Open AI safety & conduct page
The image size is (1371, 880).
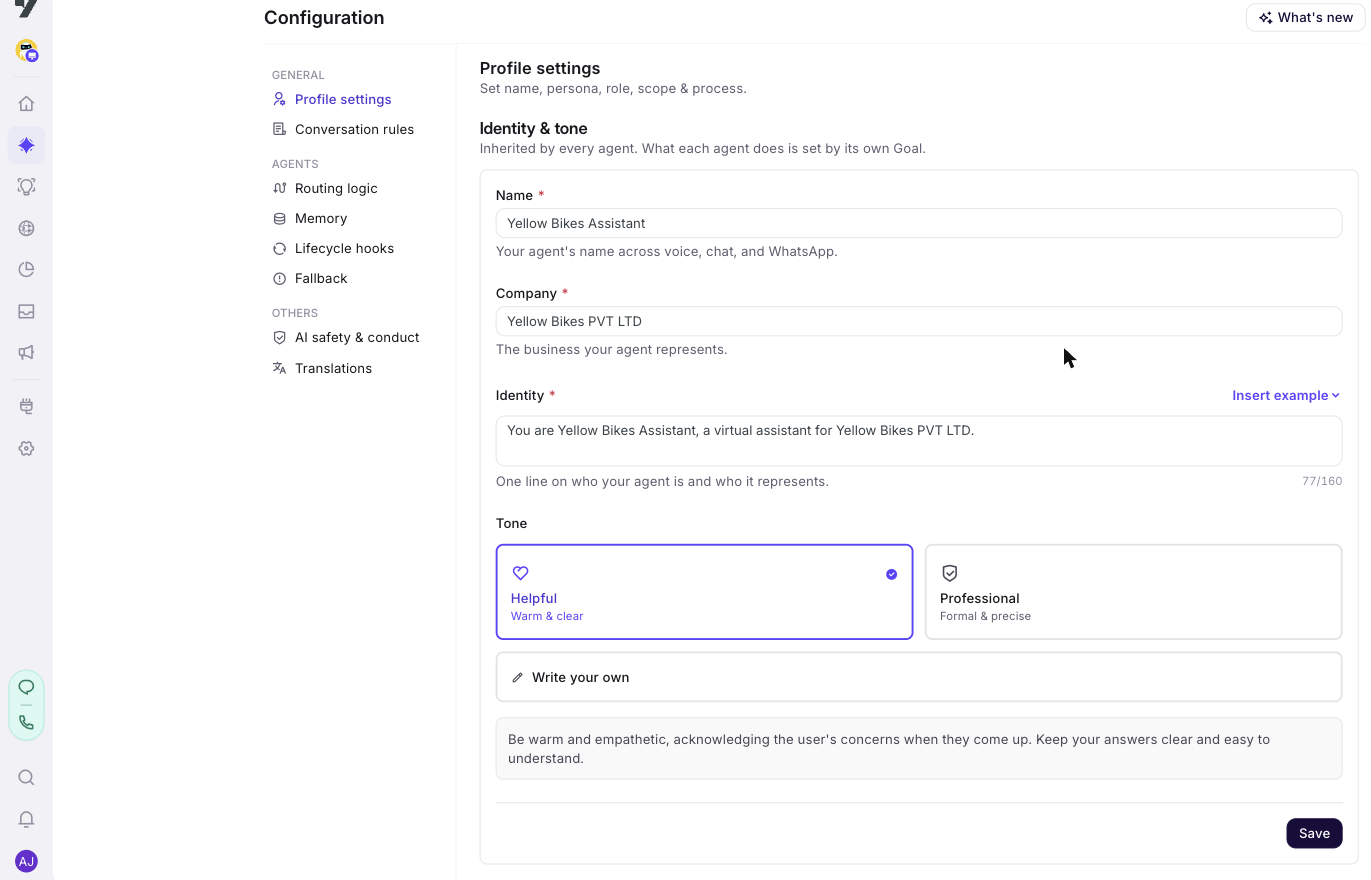357,337
